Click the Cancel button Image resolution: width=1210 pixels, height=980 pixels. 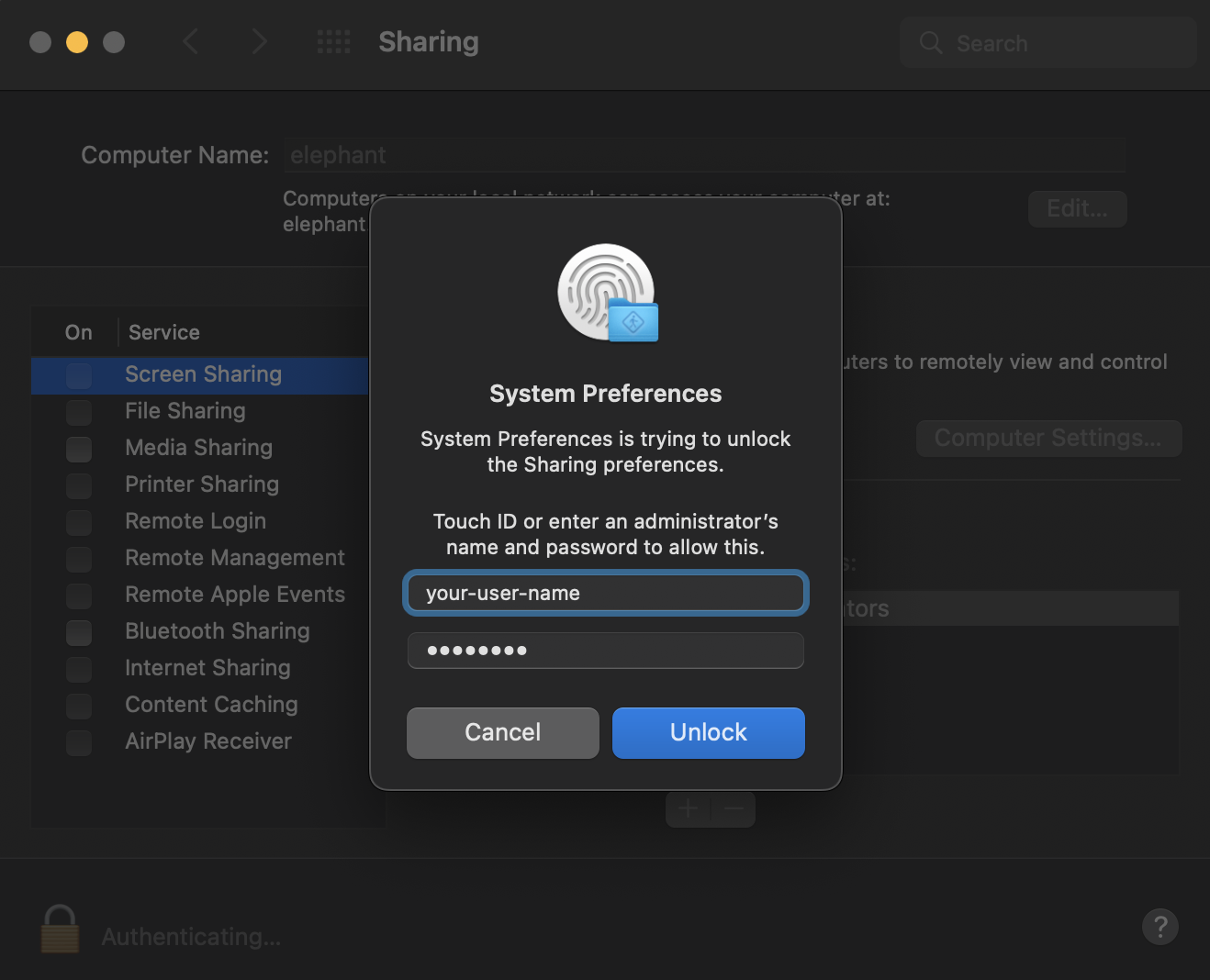[x=502, y=732]
